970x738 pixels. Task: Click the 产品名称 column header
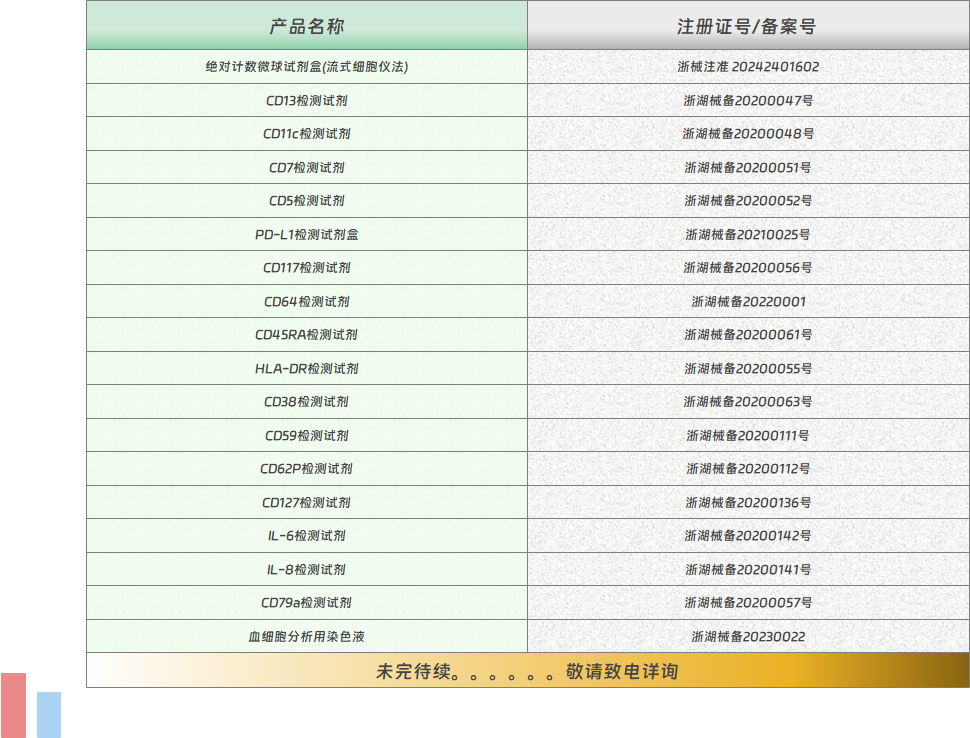click(307, 27)
